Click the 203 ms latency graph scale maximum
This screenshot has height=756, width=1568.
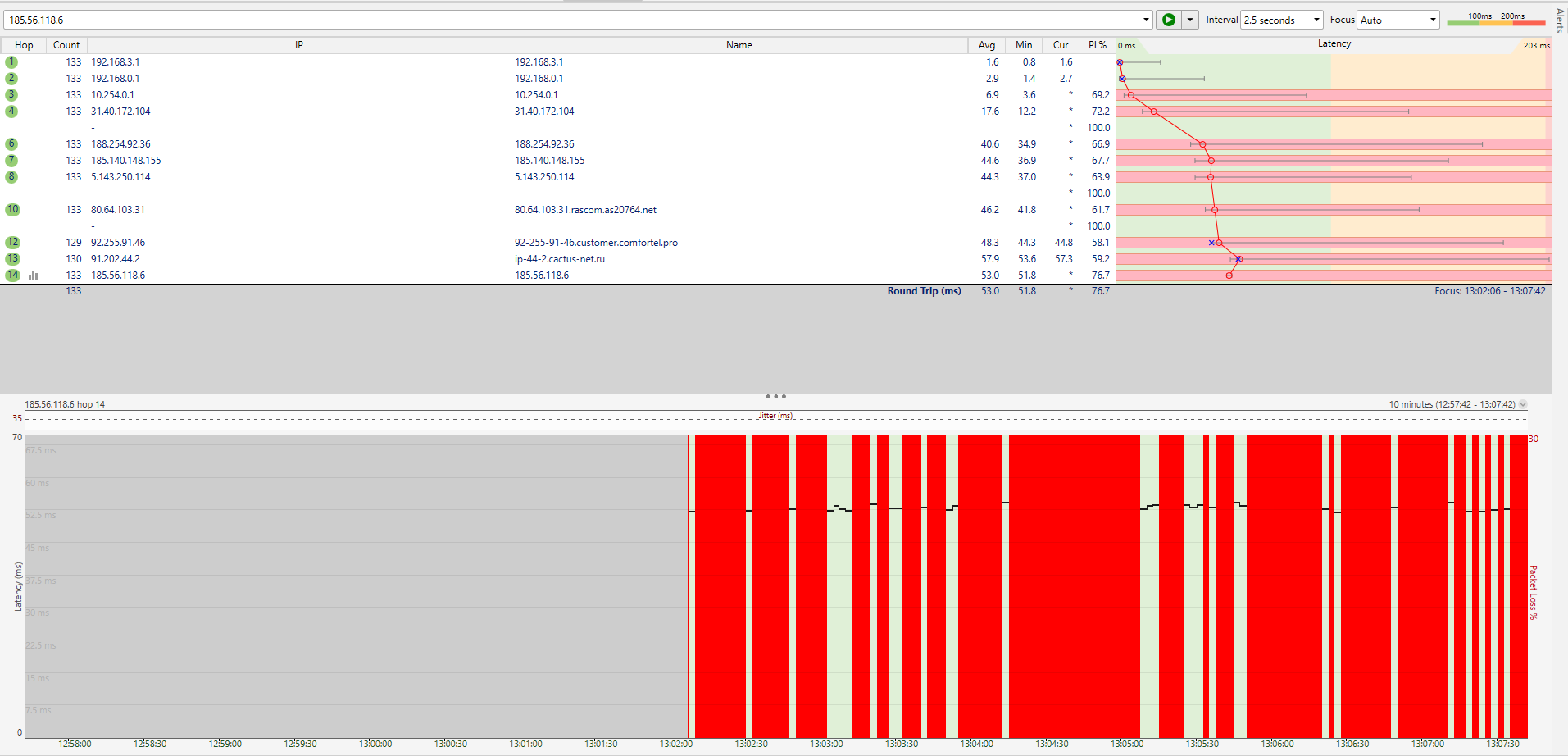pos(1536,46)
